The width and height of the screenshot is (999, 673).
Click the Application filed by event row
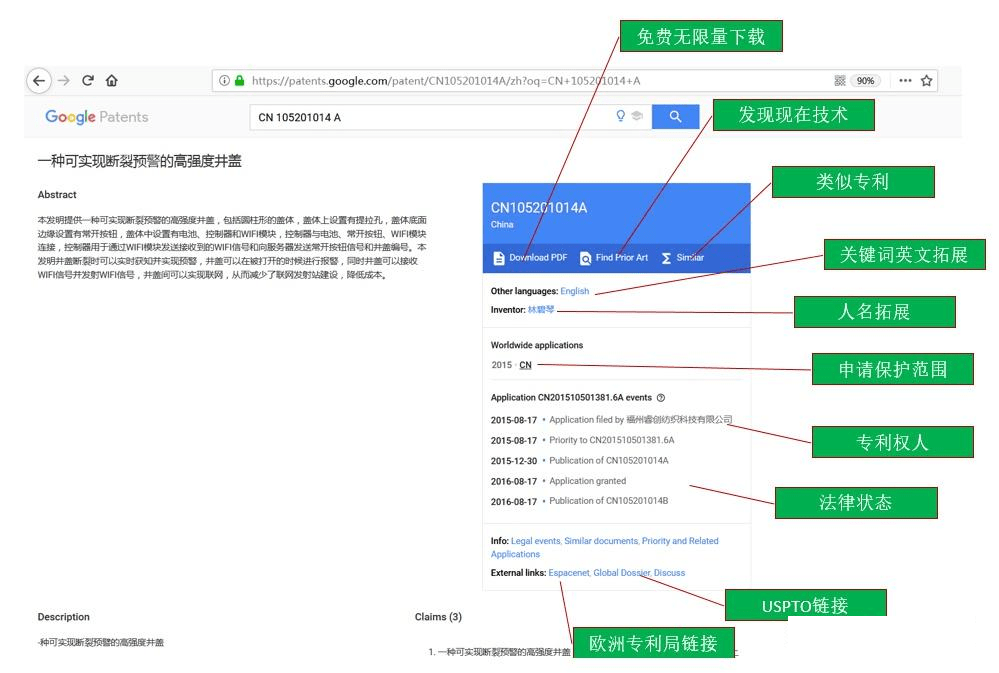point(612,420)
